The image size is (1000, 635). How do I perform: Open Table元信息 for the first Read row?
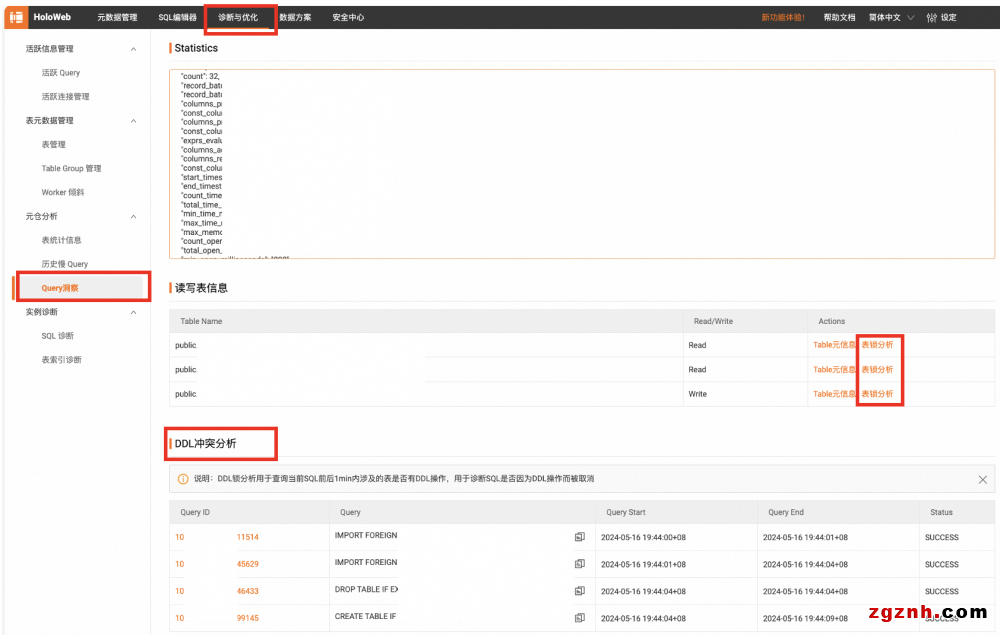coord(834,345)
